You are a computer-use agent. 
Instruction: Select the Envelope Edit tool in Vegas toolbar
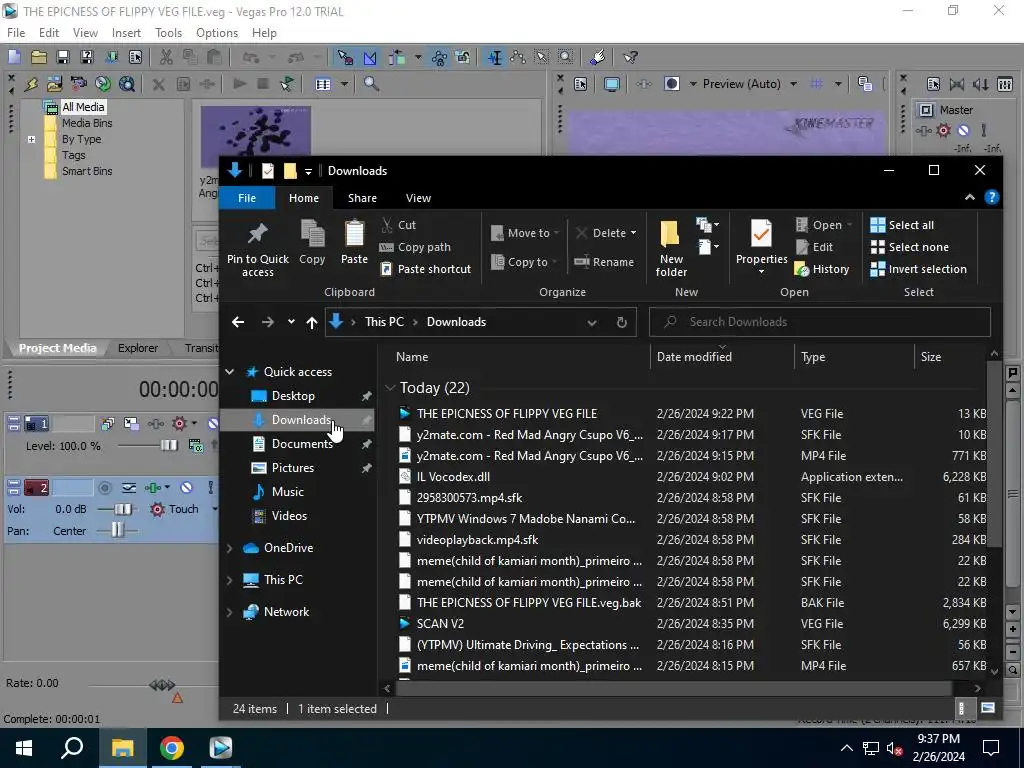(x=519, y=57)
